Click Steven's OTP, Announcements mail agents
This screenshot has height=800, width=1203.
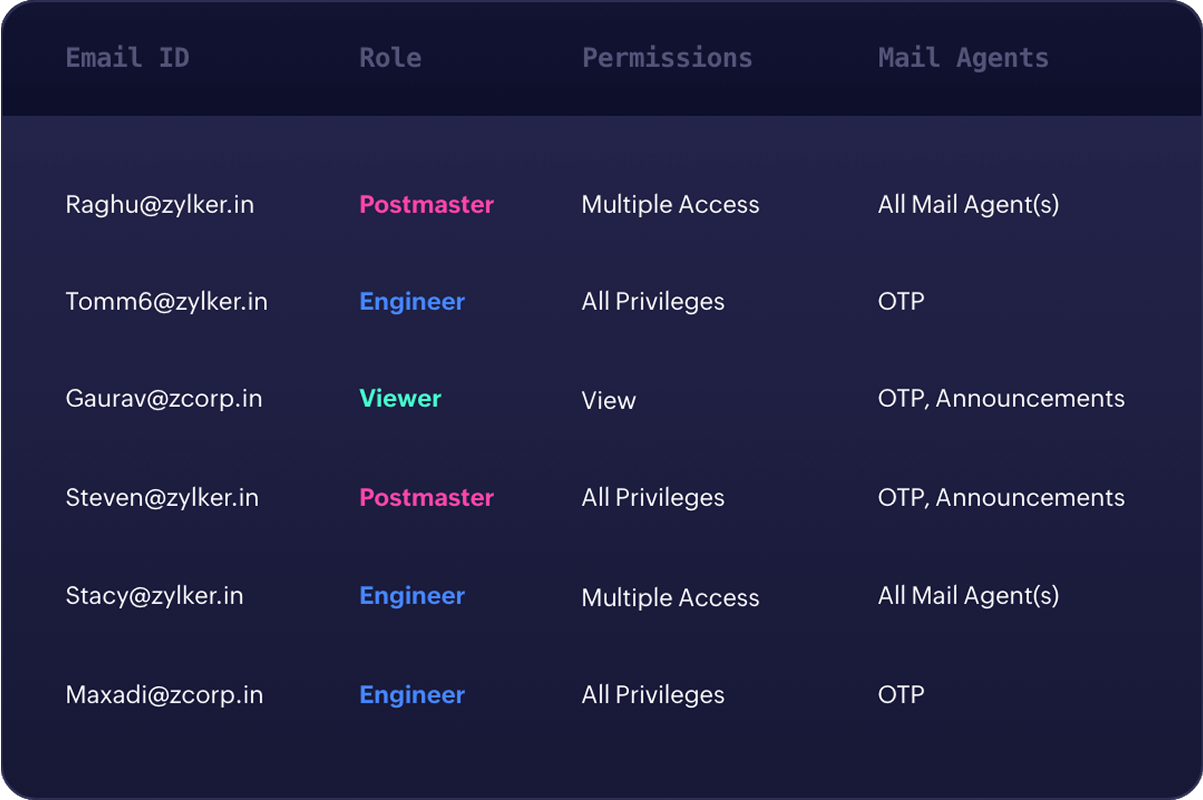point(1001,498)
